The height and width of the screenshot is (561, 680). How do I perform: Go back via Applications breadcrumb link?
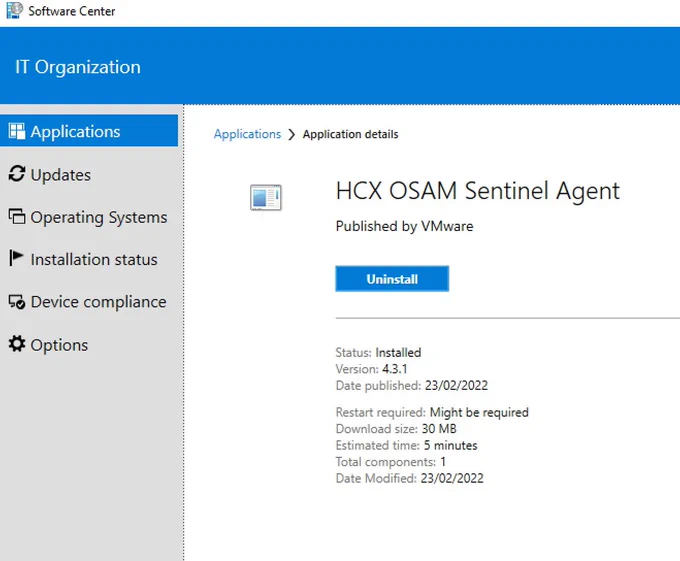pyautogui.click(x=248, y=134)
